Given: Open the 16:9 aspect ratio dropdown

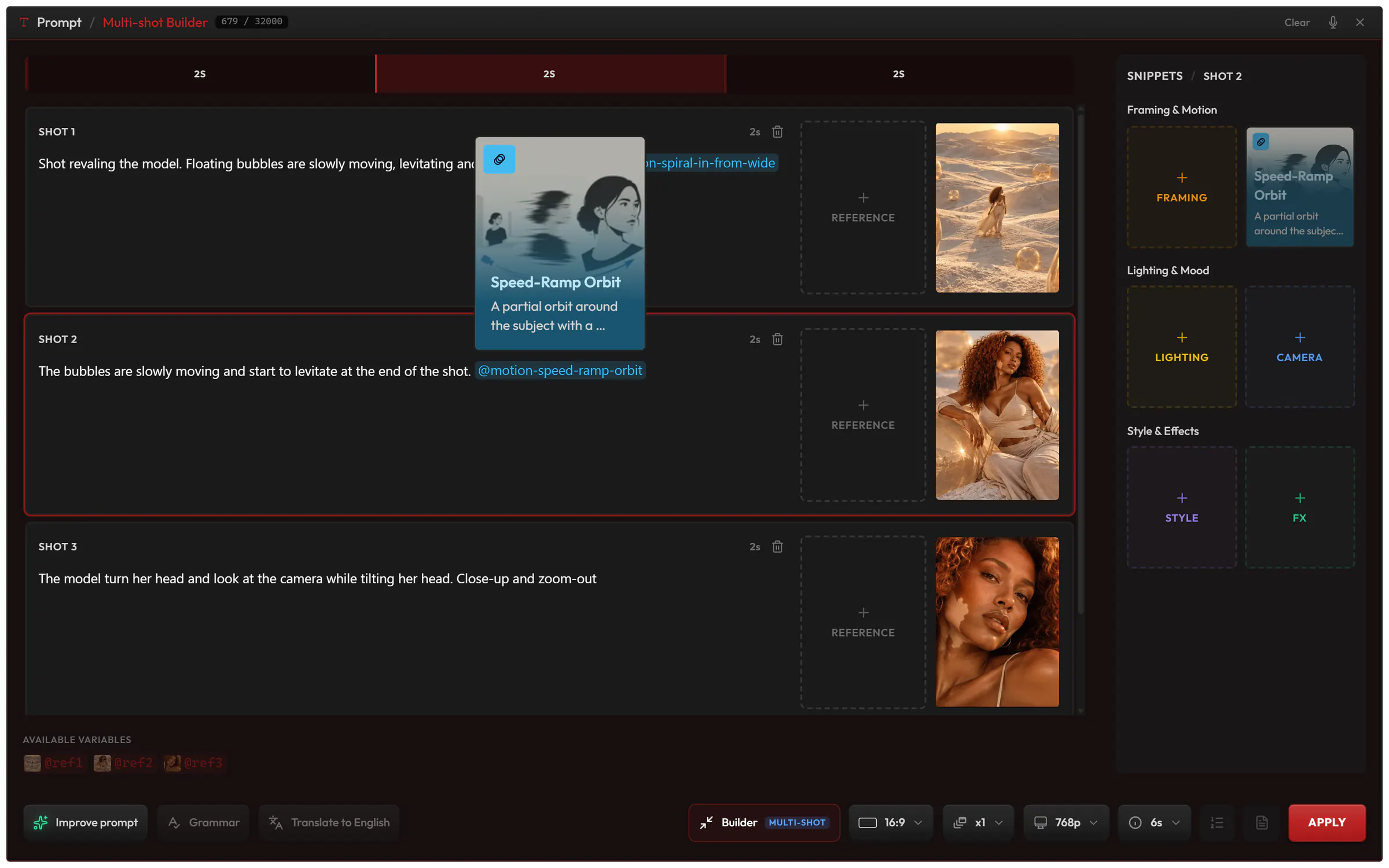Looking at the screenshot, I should click(x=890, y=822).
